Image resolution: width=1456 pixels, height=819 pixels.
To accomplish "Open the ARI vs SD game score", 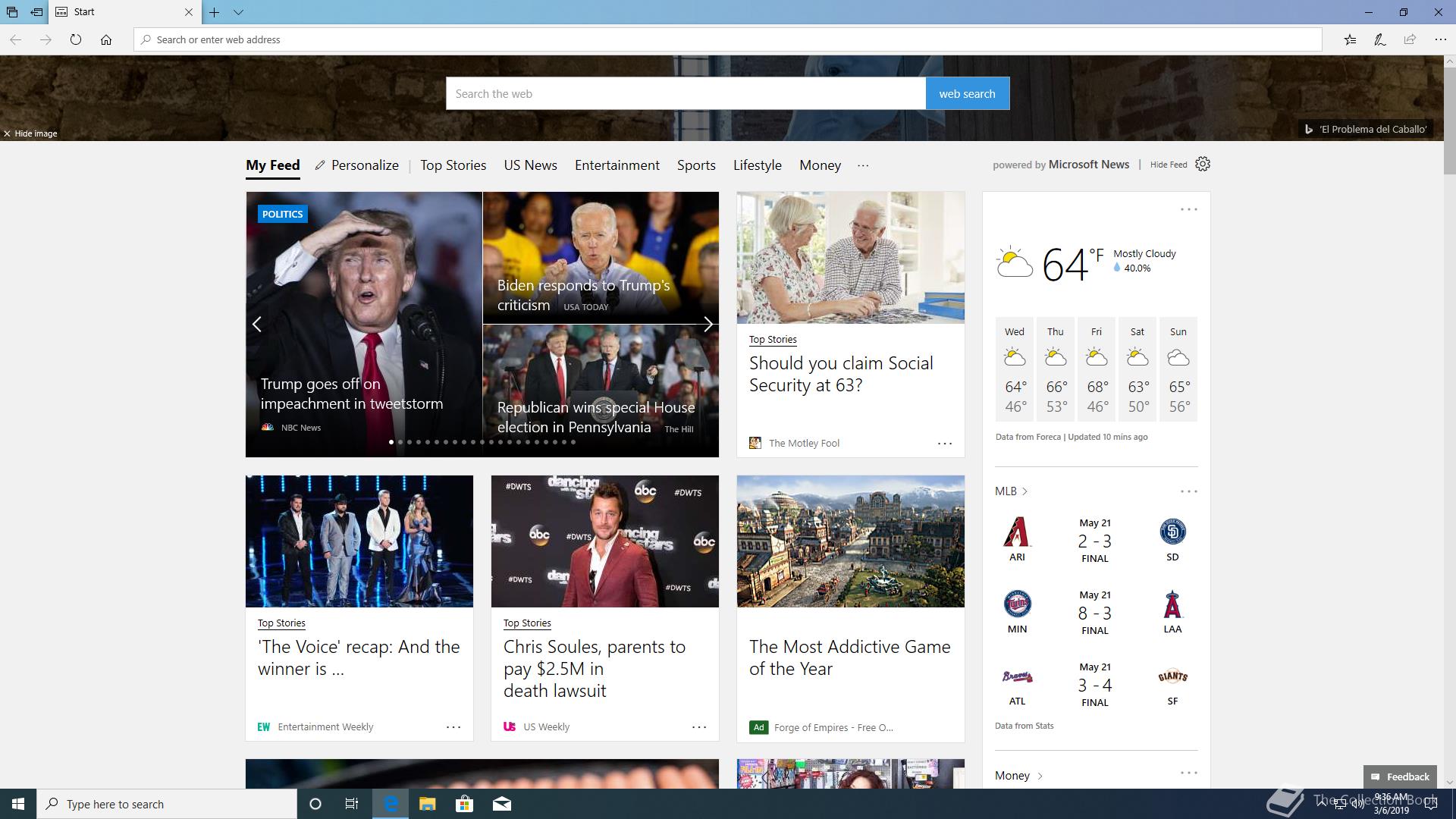I will tap(1095, 541).
